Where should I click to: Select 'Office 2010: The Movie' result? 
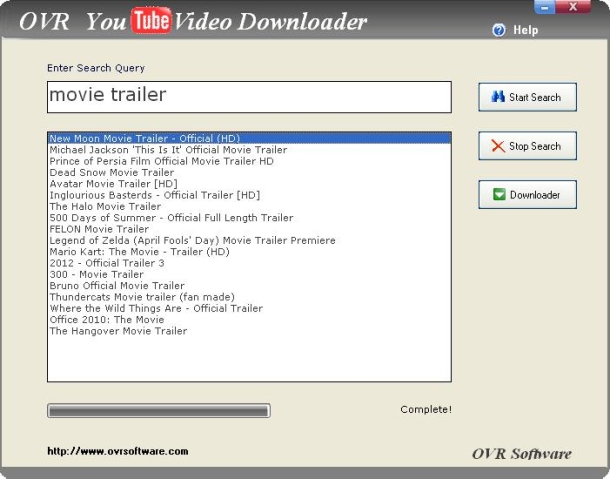coord(249,319)
